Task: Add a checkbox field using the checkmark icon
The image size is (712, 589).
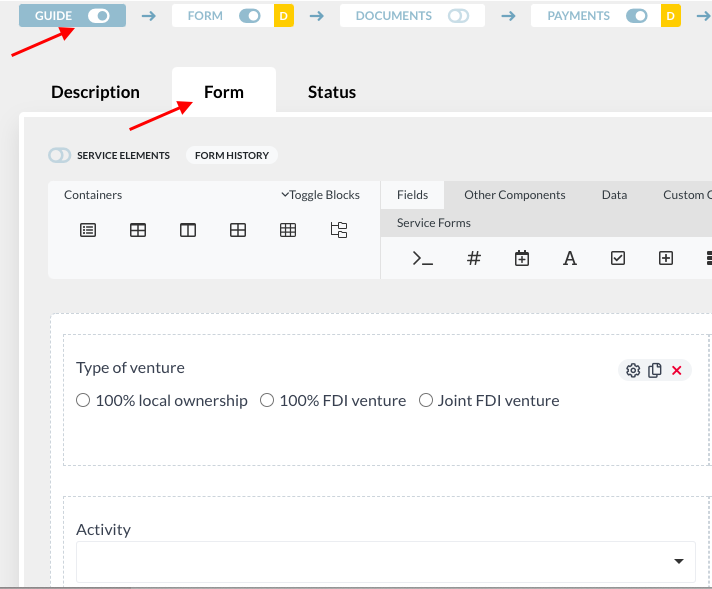Action: point(618,258)
